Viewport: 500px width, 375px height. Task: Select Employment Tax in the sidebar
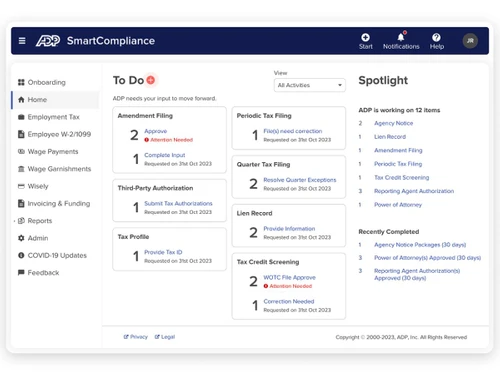coord(54,117)
